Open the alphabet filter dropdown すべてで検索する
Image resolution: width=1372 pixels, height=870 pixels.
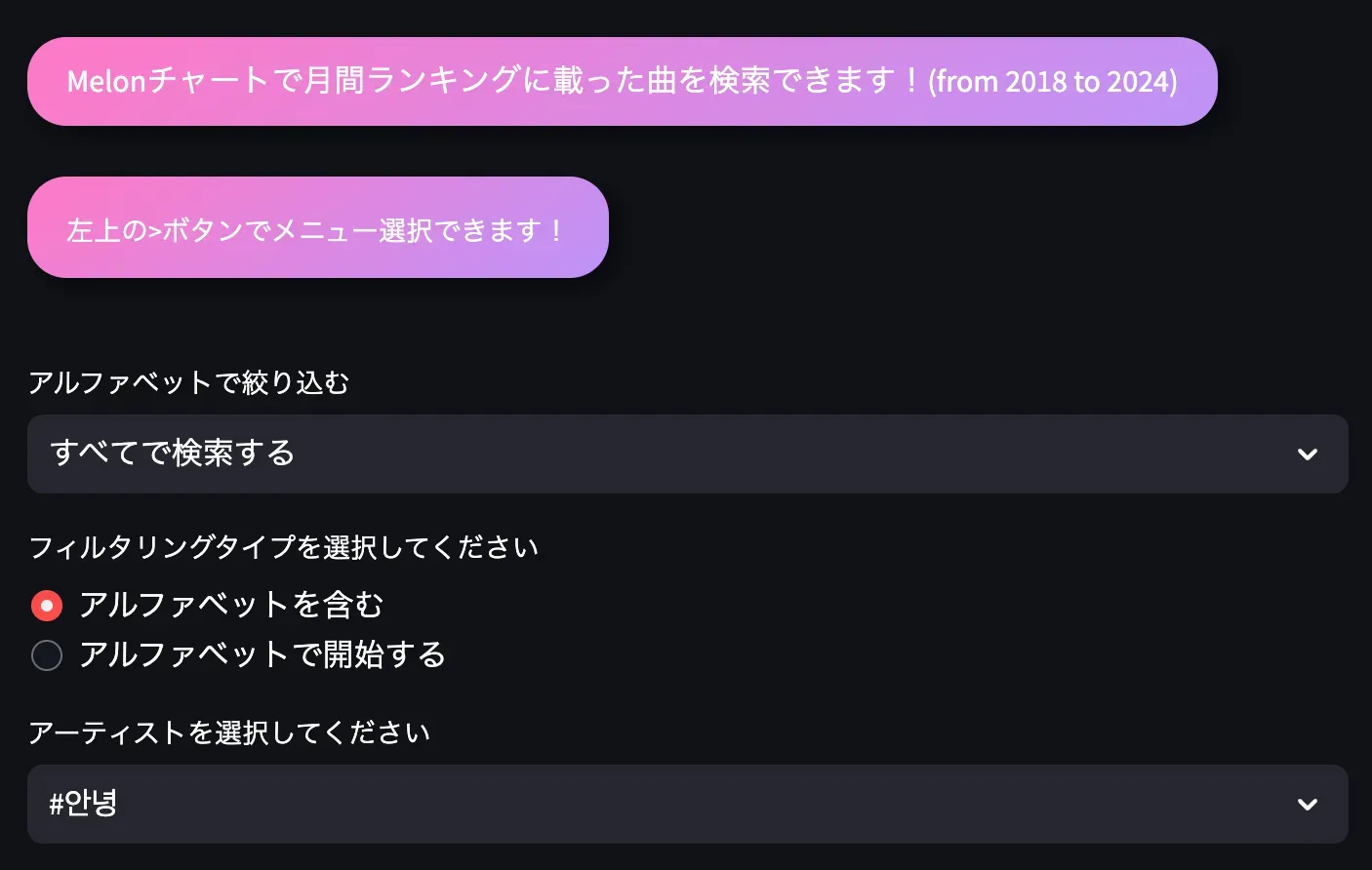pos(683,454)
